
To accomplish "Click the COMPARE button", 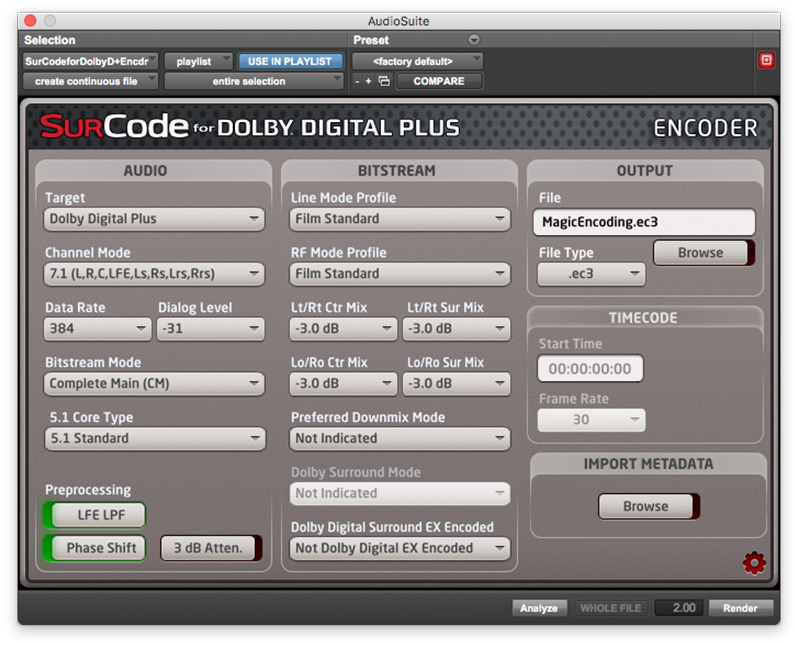I will [x=439, y=81].
